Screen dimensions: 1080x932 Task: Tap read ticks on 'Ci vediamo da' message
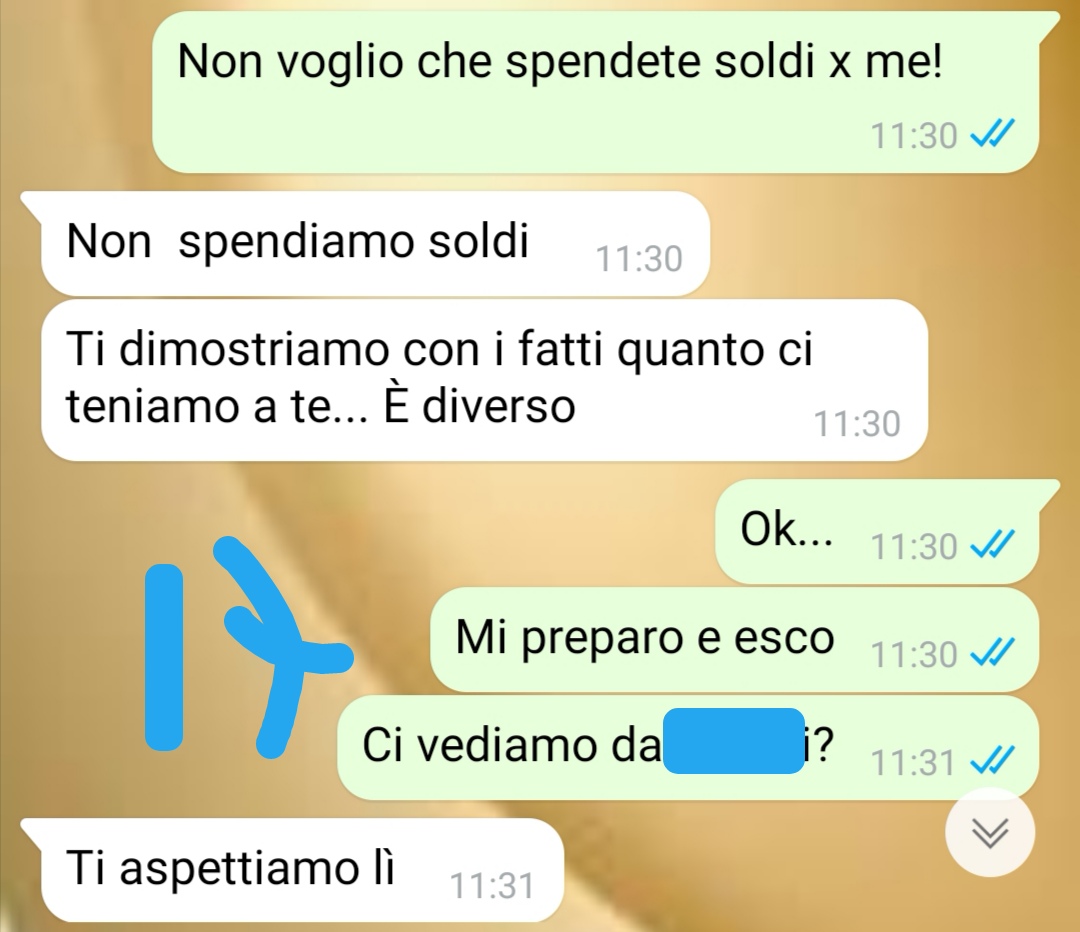tap(991, 761)
